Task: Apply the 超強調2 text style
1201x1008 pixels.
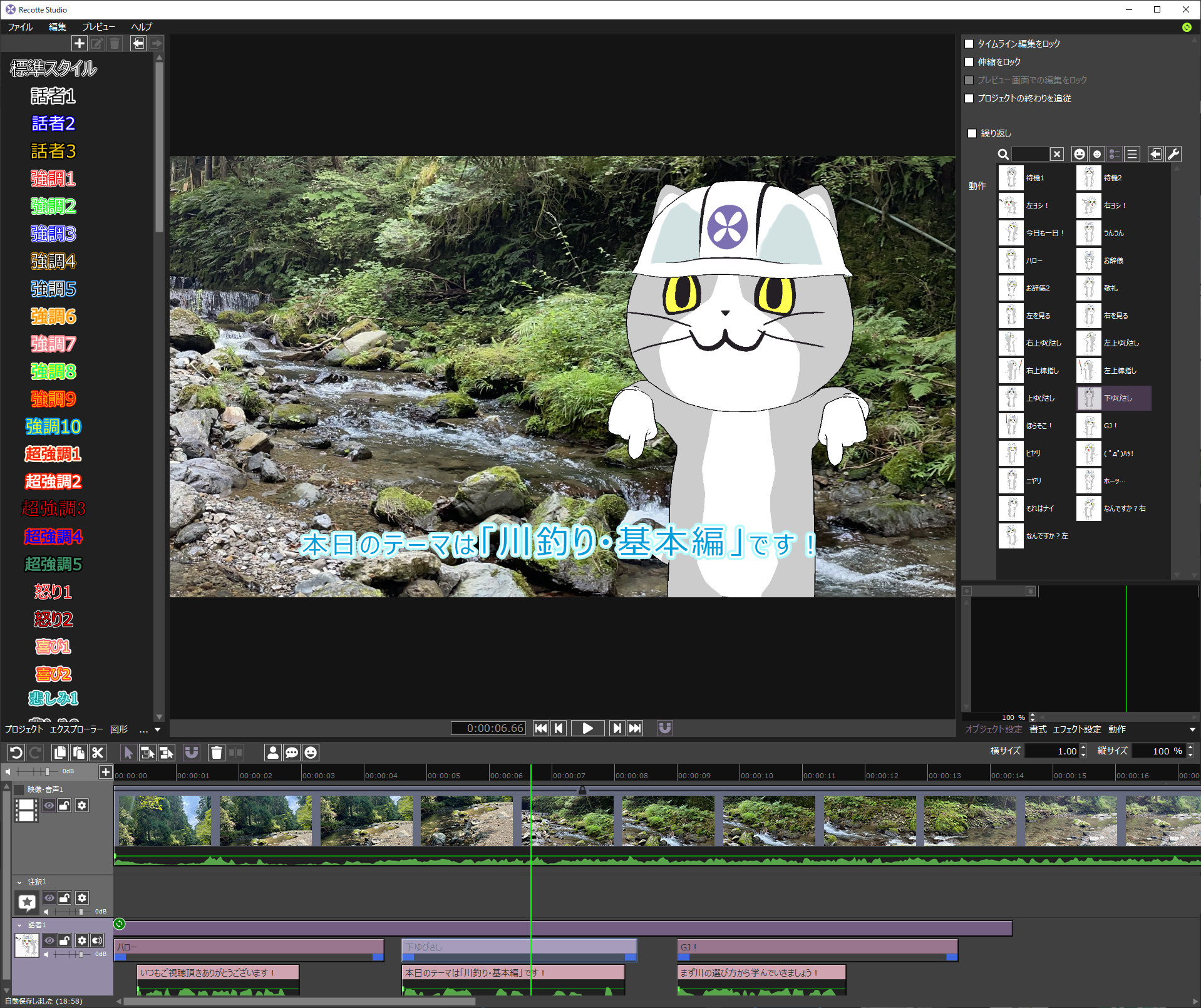Action: (53, 481)
